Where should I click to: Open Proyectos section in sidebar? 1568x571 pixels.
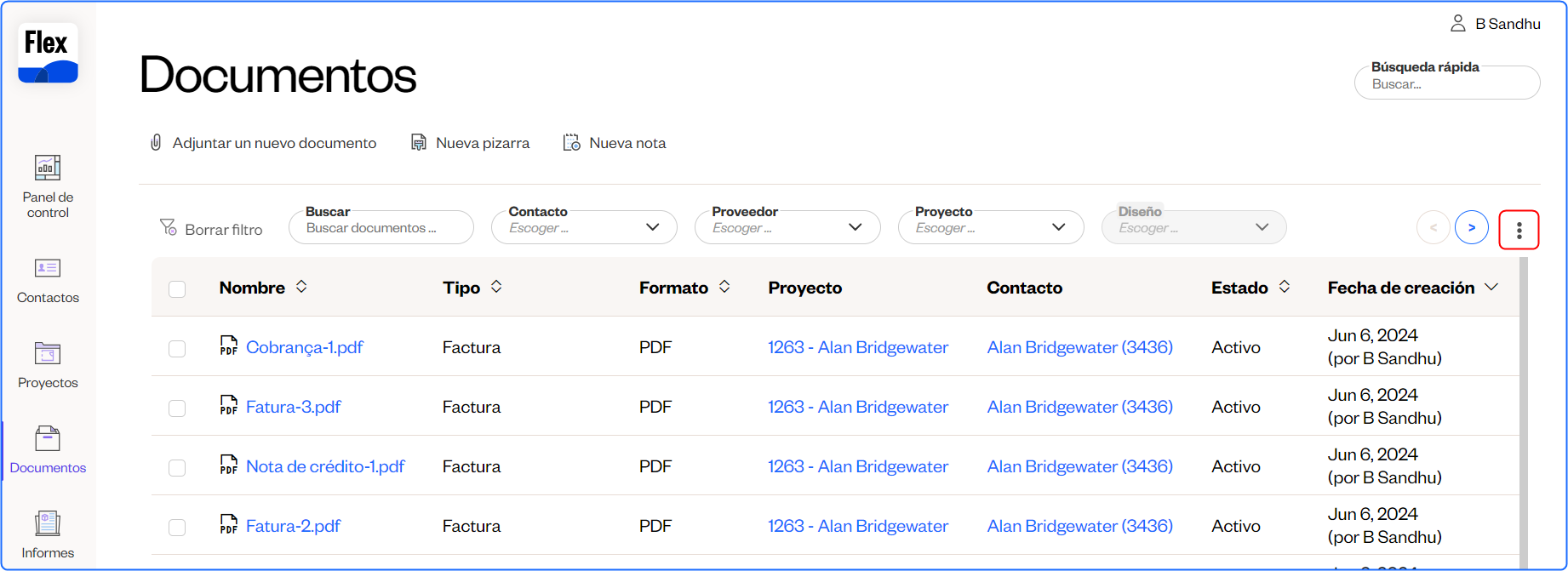click(48, 365)
